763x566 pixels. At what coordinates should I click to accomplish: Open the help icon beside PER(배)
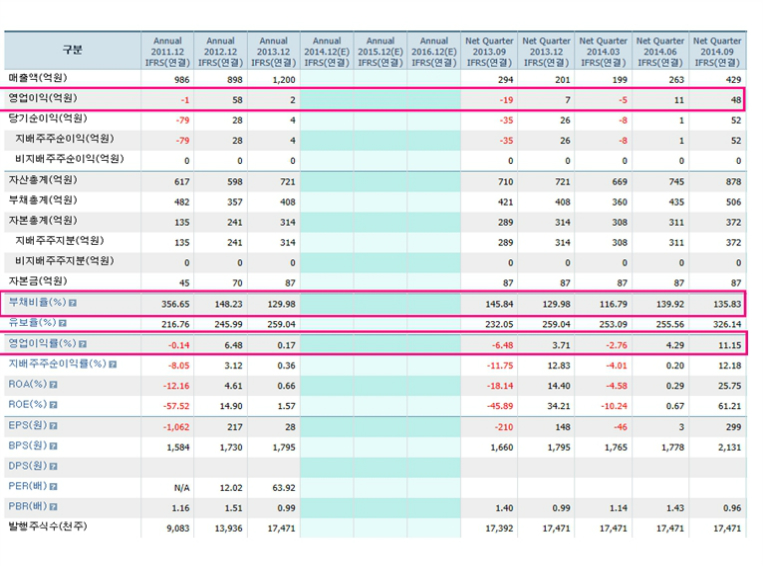(x=53, y=486)
